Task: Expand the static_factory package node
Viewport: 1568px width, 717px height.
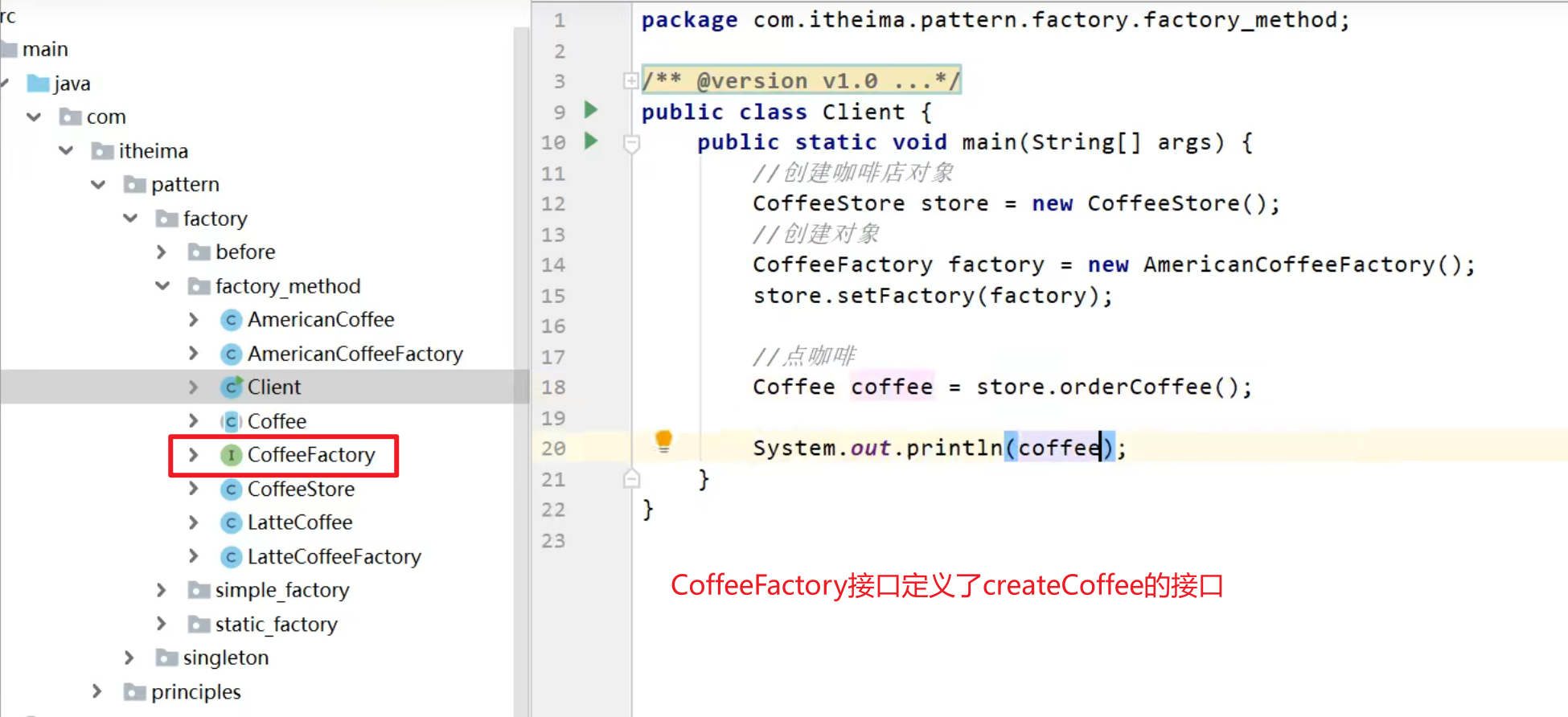Action: point(162,624)
